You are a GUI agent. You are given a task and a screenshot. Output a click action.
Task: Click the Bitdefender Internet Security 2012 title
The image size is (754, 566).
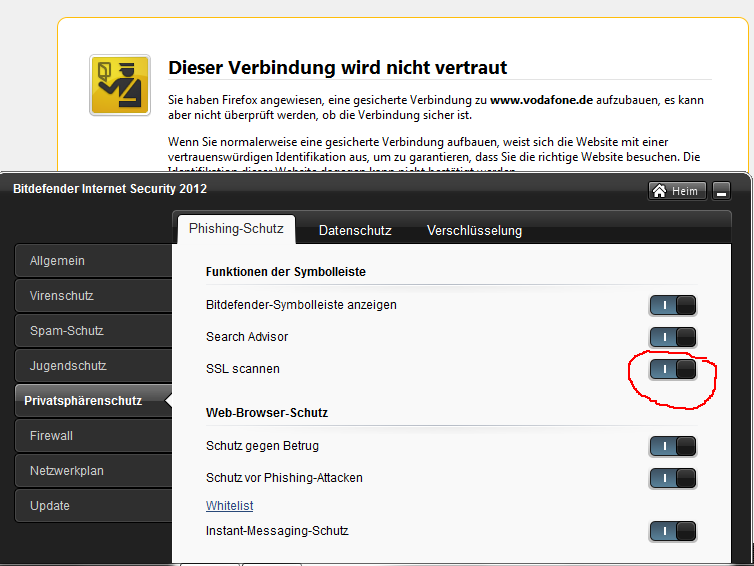[x=110, y=189]
